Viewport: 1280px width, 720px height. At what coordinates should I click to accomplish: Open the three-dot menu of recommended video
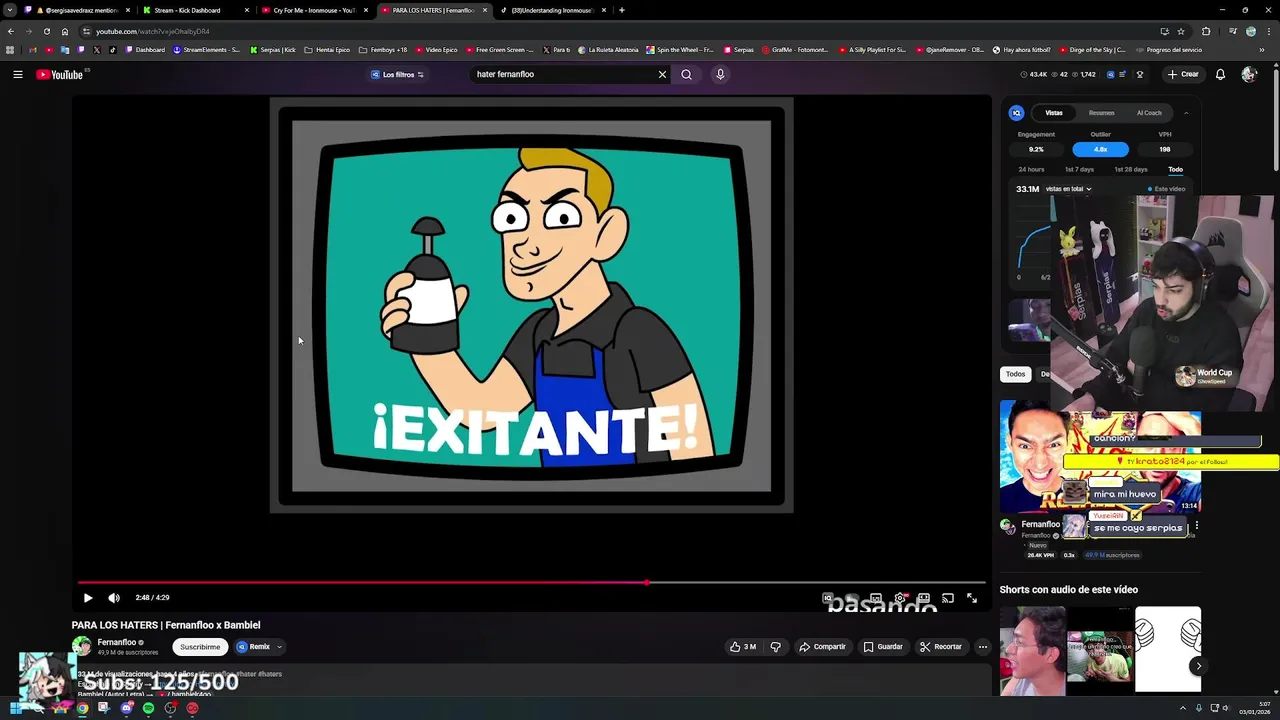1196,525
